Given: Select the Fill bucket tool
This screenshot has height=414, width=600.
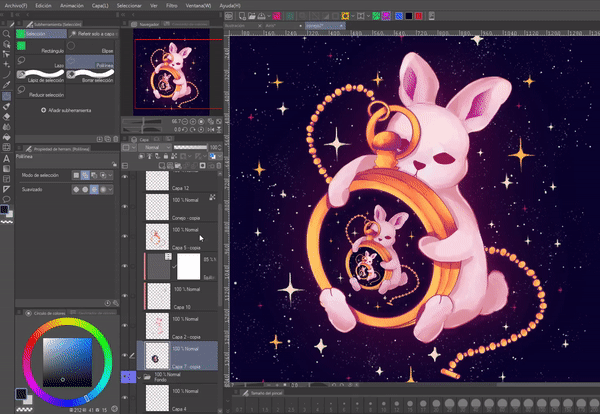Looking at the screenshot, I should 6,137.
